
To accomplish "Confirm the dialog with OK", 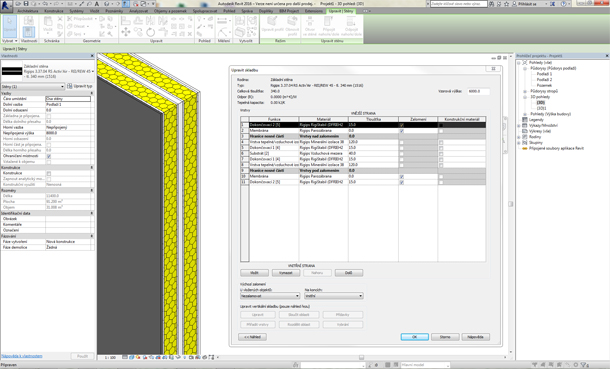I will click(415, 337).
